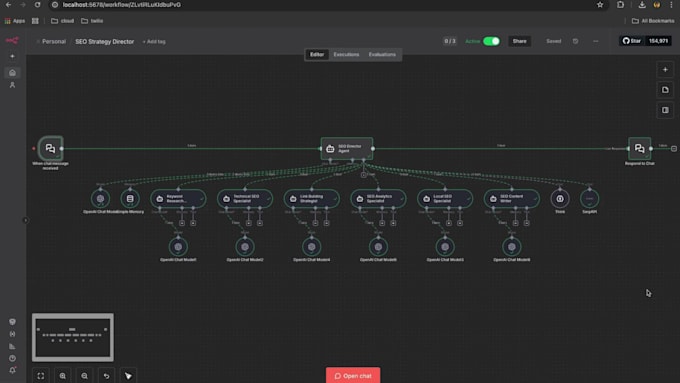The image size is (680, 383).
Task: Add a sticky note to canvas
Action: (665, 90)
